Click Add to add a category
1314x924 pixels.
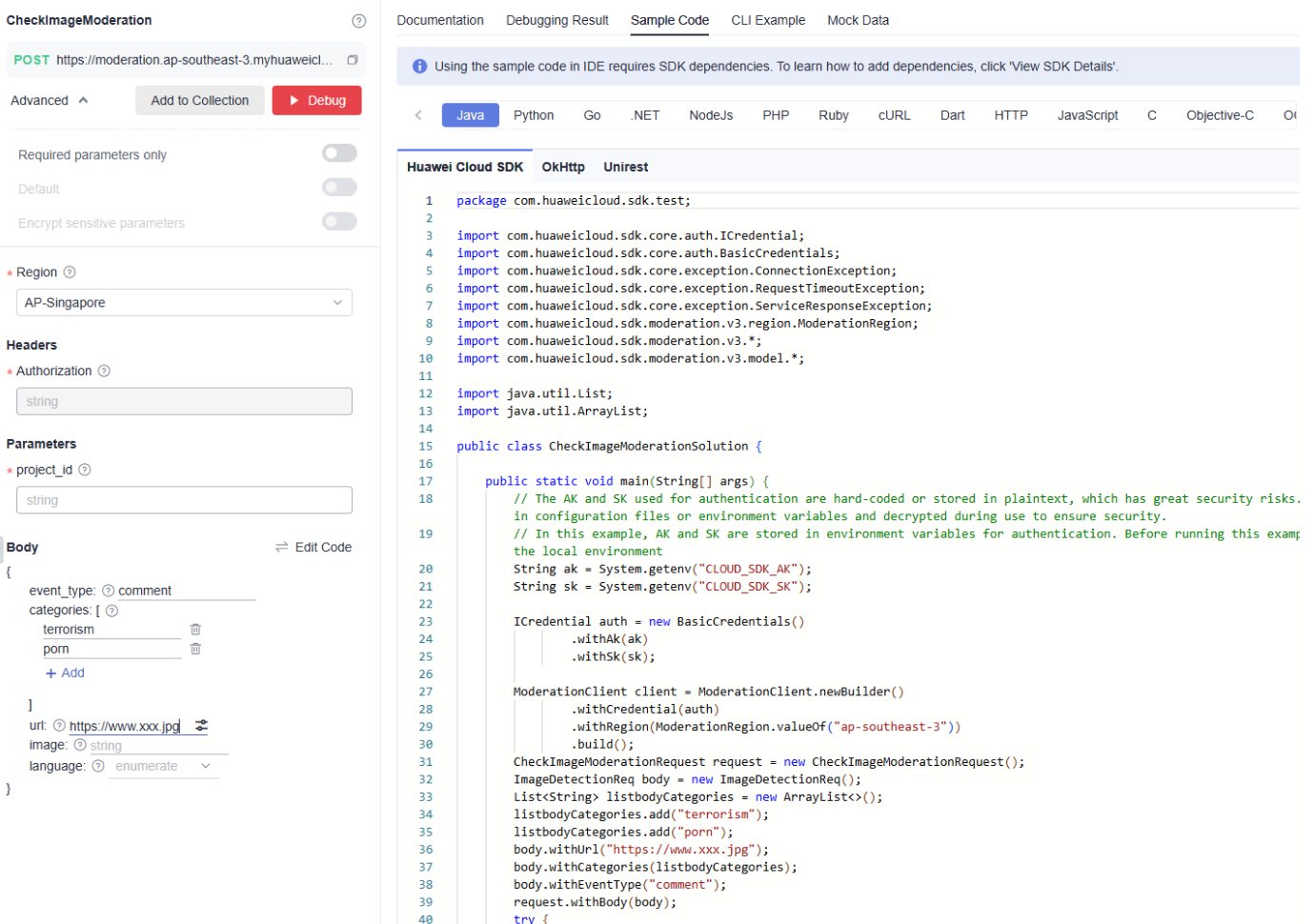65,673
